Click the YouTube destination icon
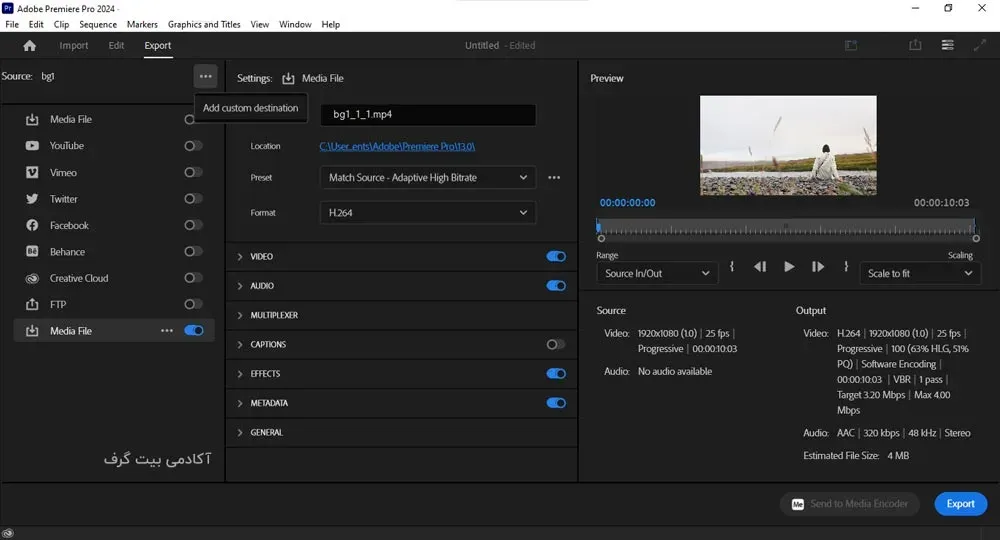 click(x=32, y=145)
